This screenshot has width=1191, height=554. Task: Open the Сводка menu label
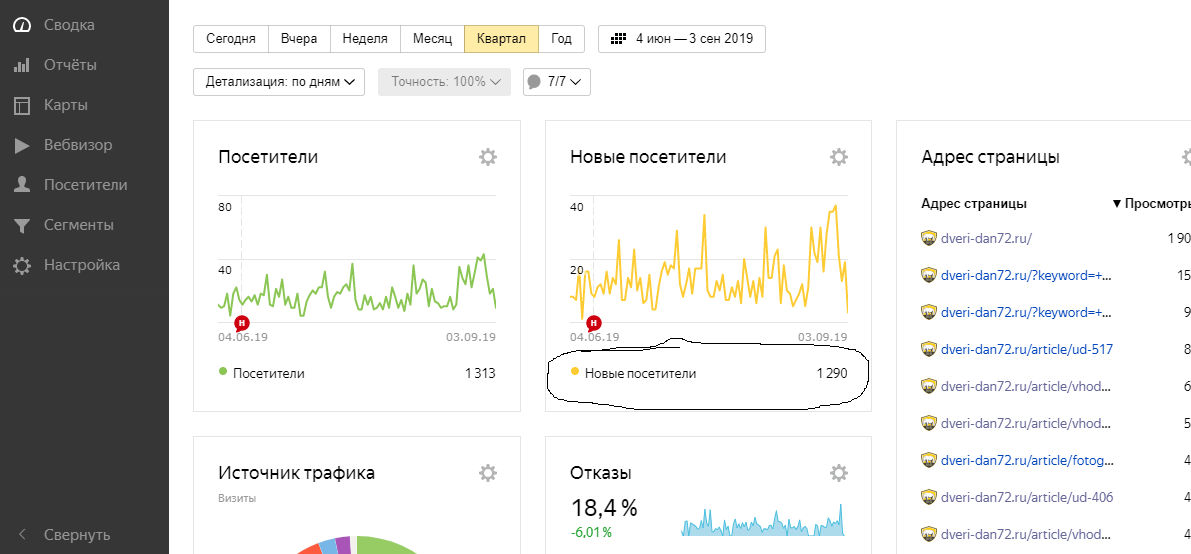pyautogui.click(x=69, y=24)
